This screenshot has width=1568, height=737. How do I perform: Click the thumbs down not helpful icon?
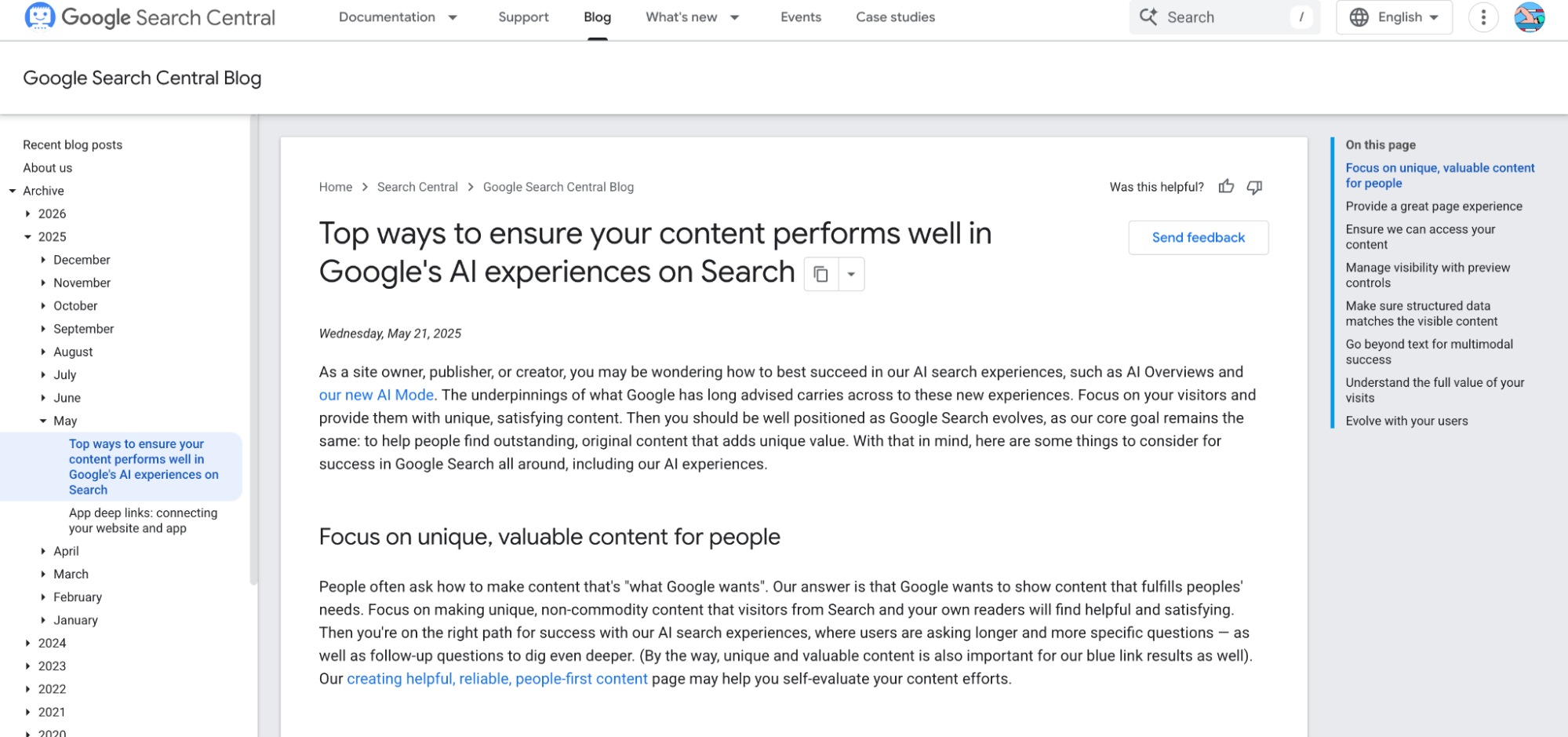coord(1254,187)
